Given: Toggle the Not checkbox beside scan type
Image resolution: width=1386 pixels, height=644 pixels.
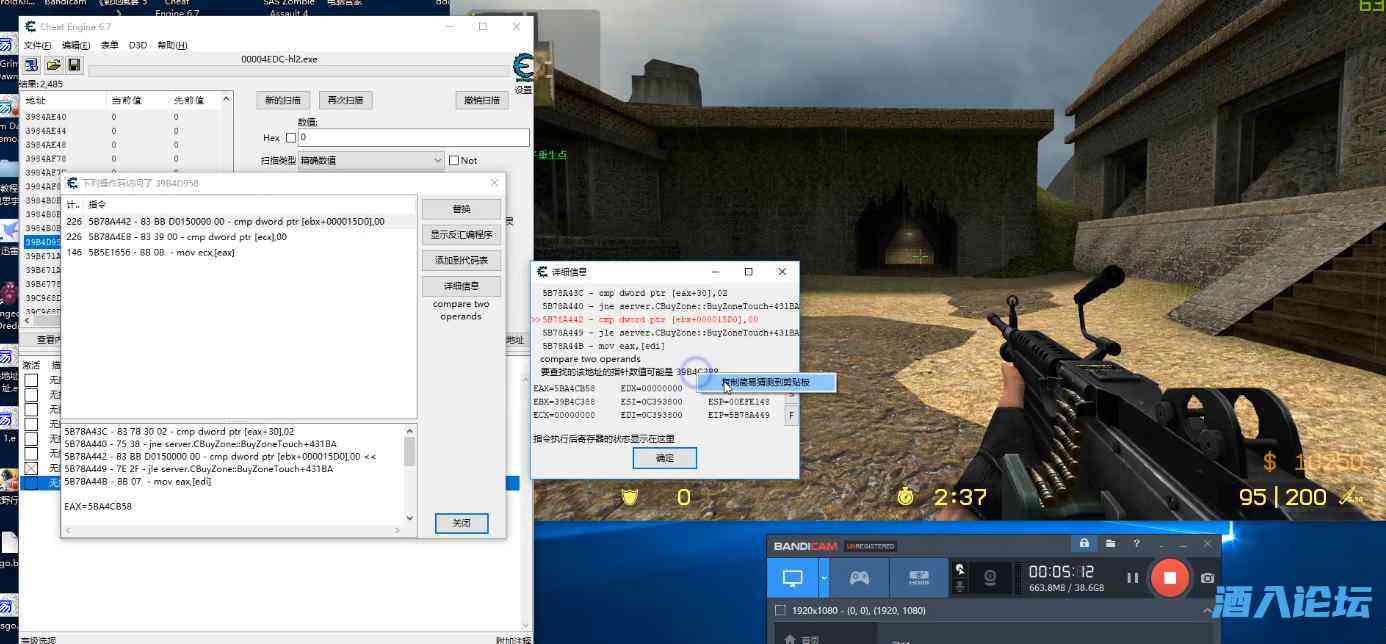Looking at the screenshot, I should (454, 160).
